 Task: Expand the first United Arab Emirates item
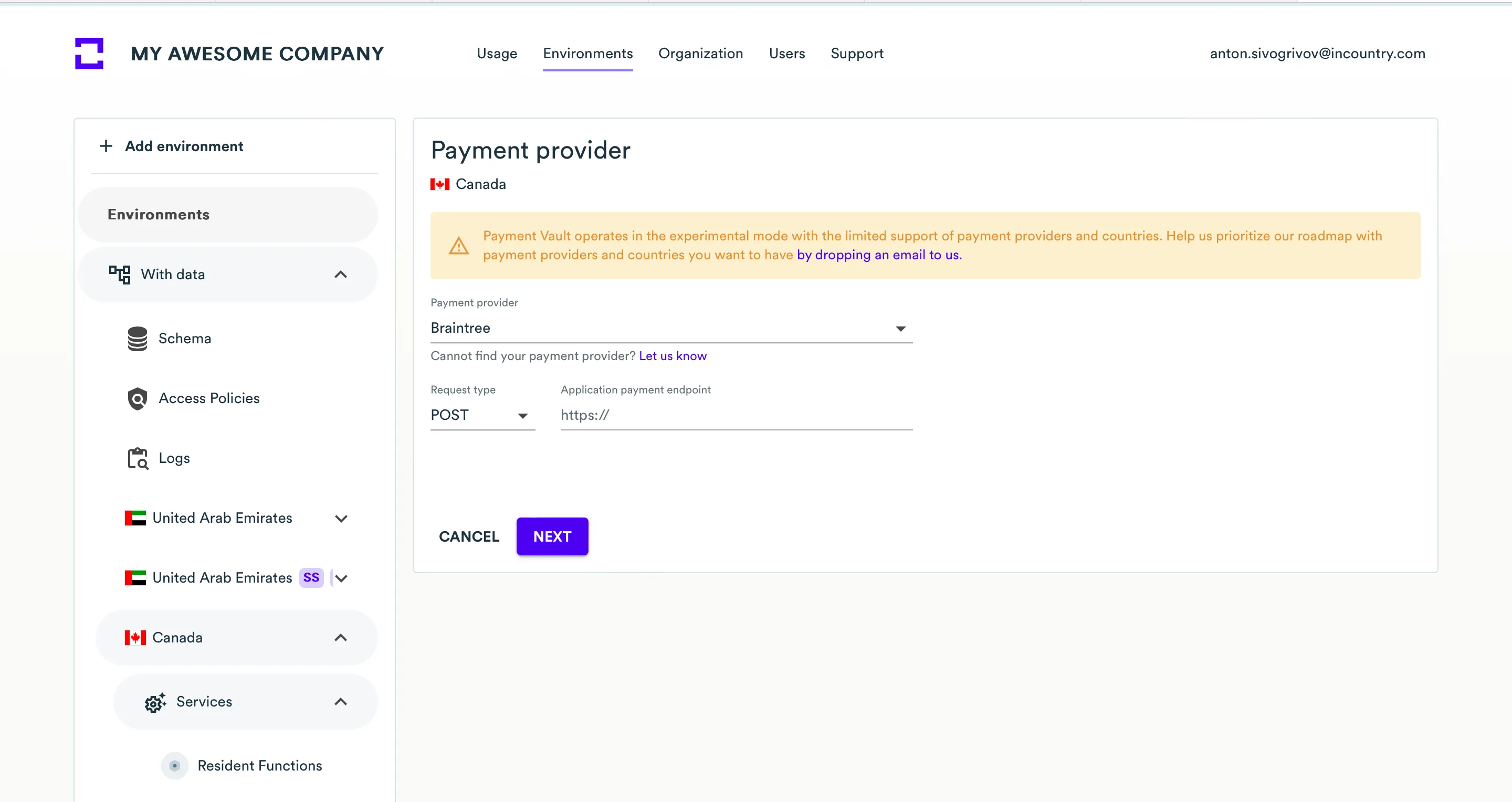tap(340, 519)
